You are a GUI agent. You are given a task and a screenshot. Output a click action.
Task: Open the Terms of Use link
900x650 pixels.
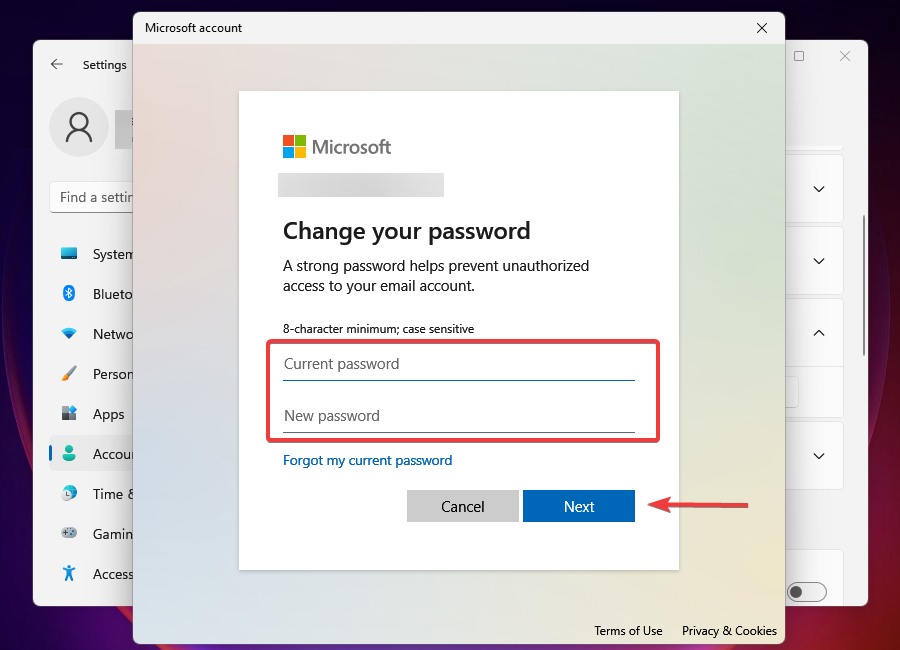628,630
